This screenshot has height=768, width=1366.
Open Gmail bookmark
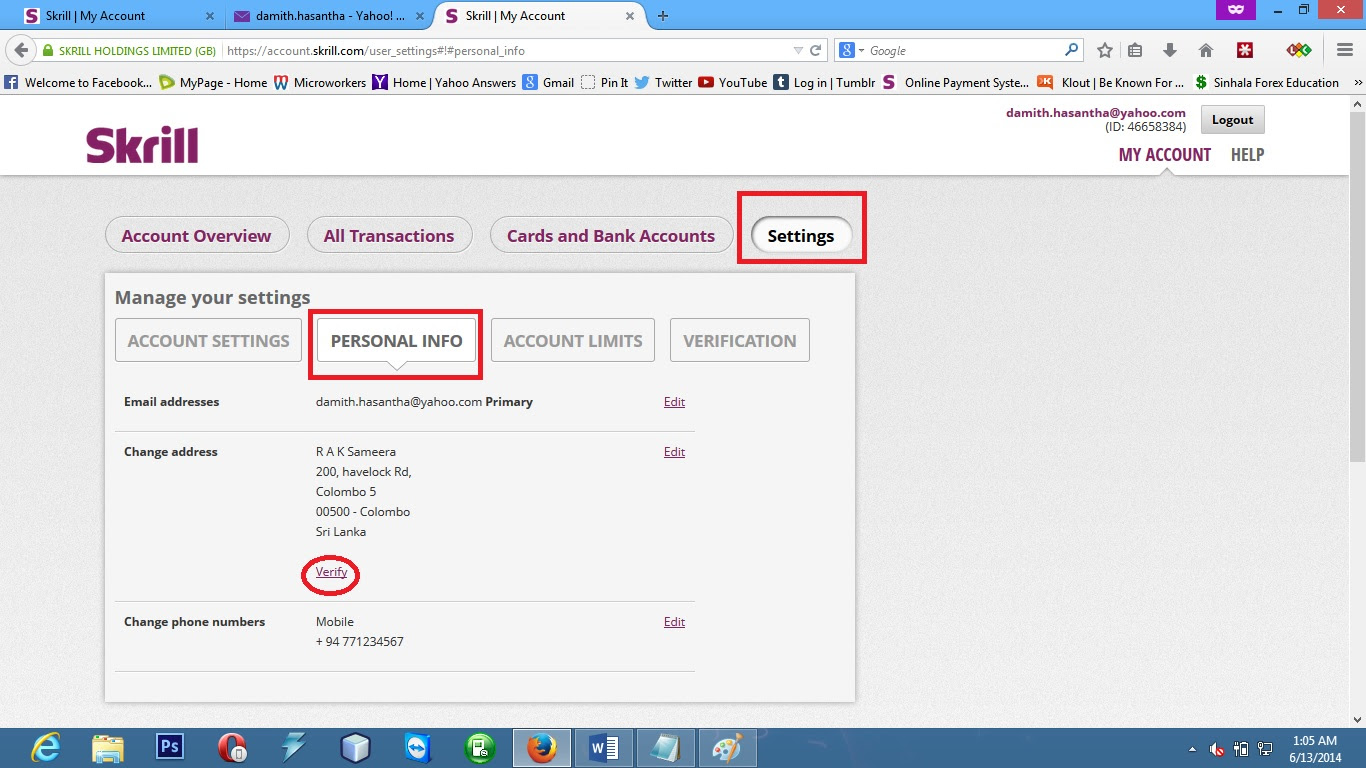click(x=548, y=82)
